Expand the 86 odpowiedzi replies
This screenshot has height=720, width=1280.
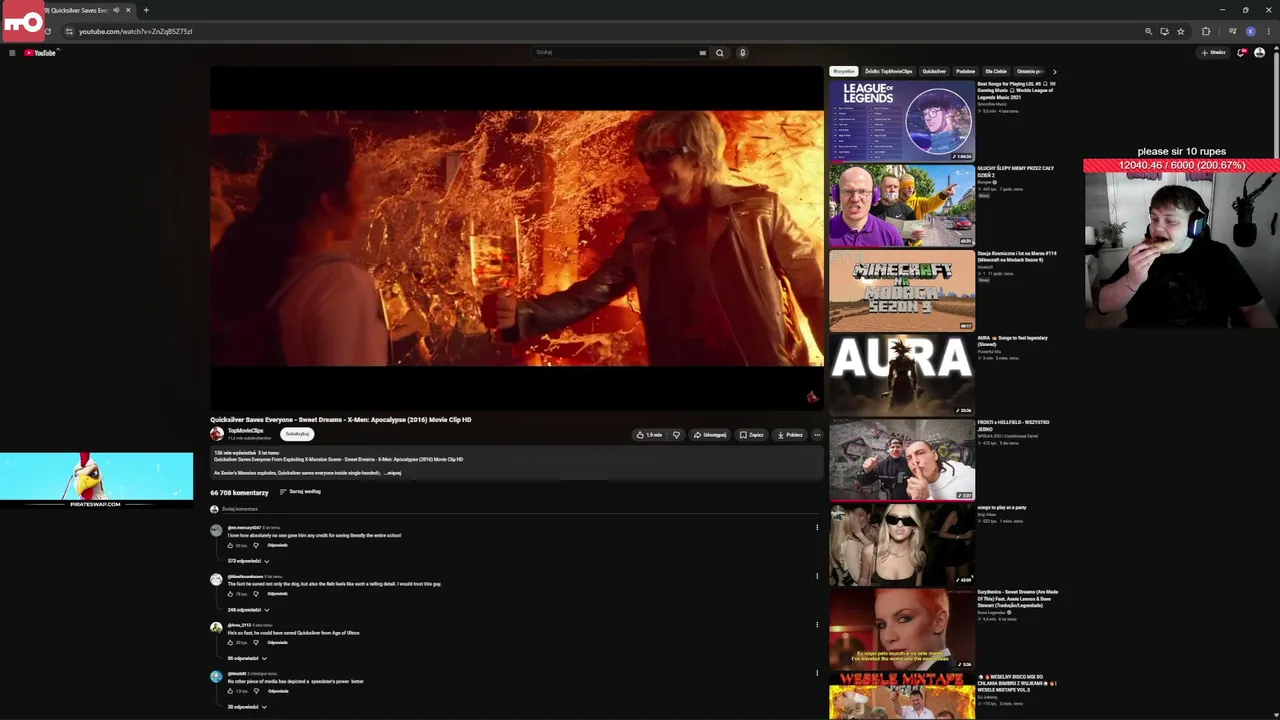[248, 658]
